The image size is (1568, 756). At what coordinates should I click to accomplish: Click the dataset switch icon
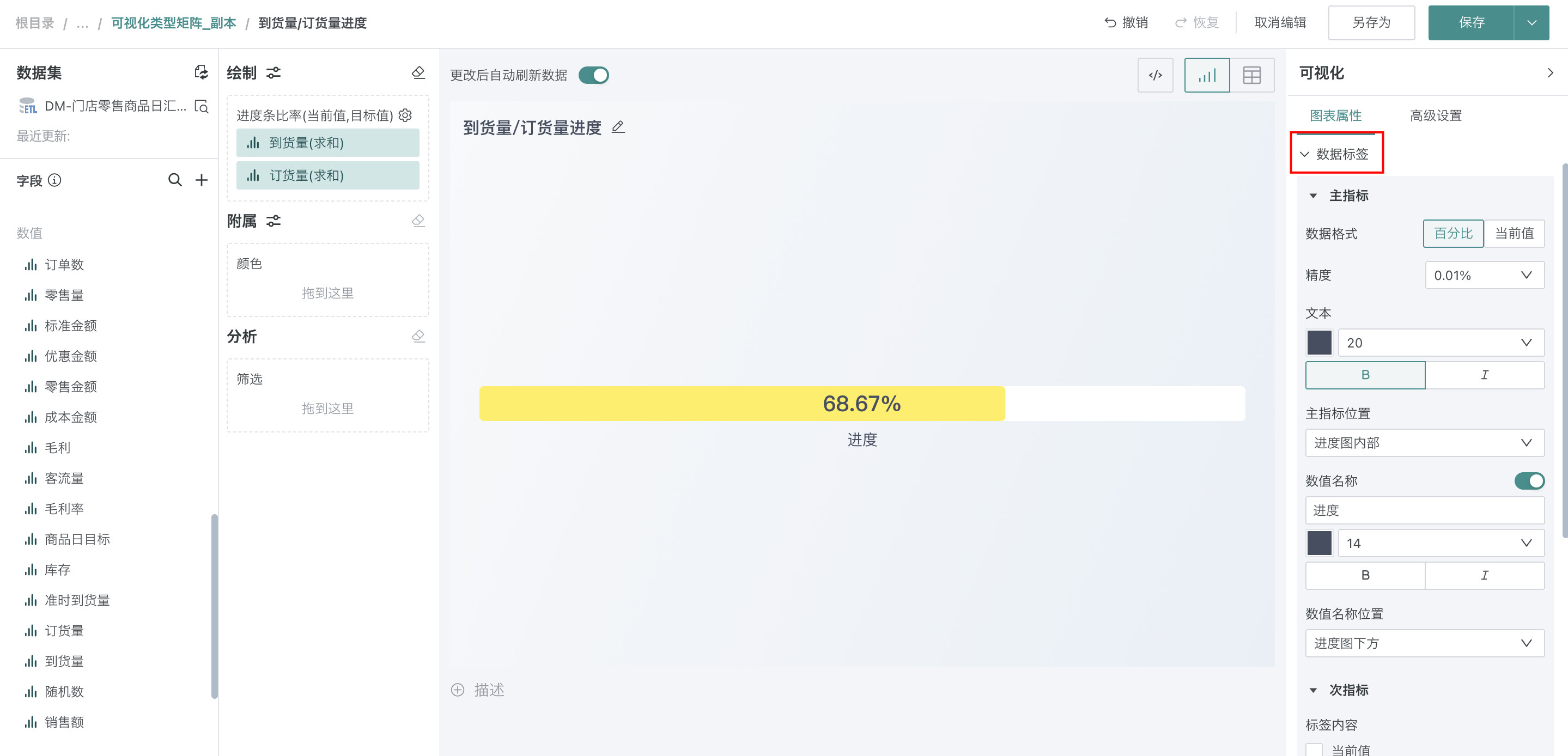(x=201, y=72)
